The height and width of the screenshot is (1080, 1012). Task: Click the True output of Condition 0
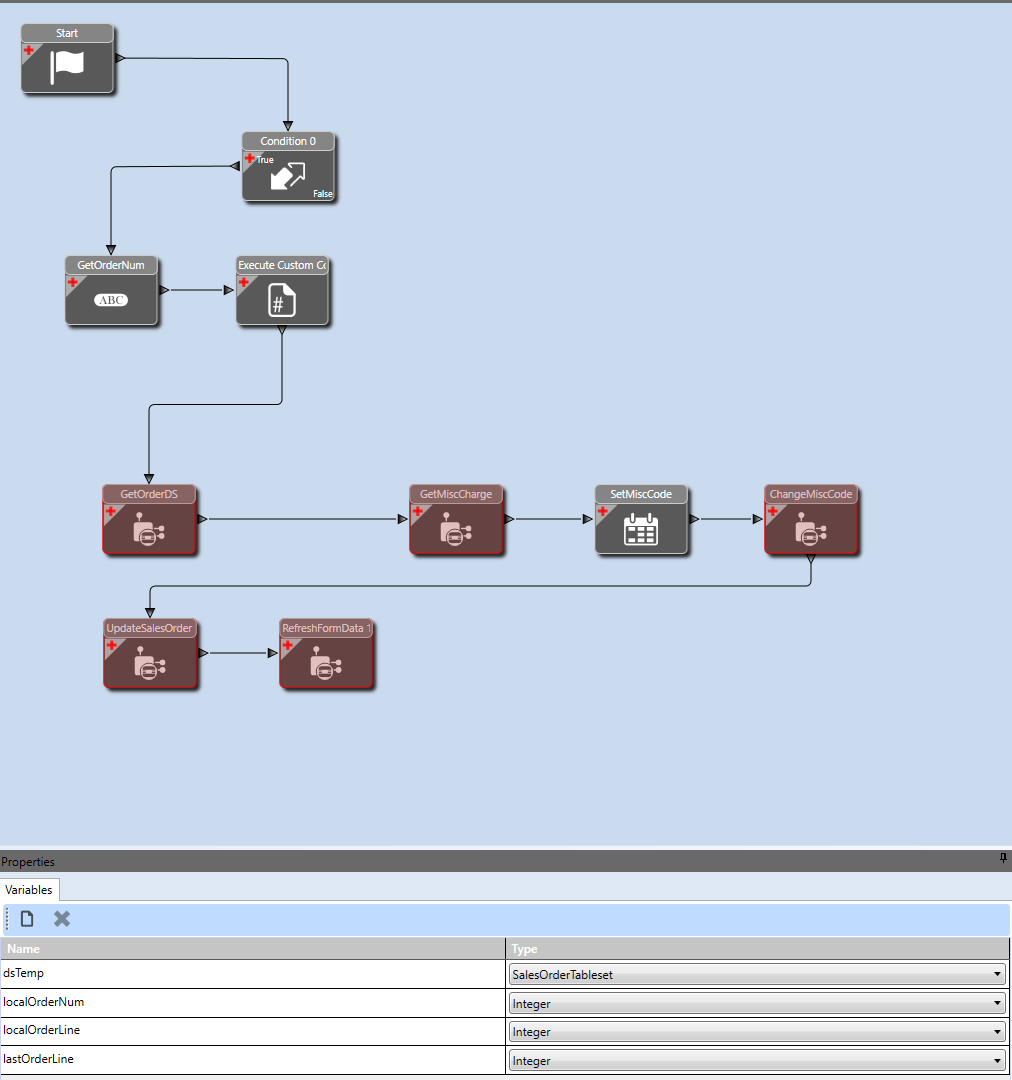click(x=265, y=160)
